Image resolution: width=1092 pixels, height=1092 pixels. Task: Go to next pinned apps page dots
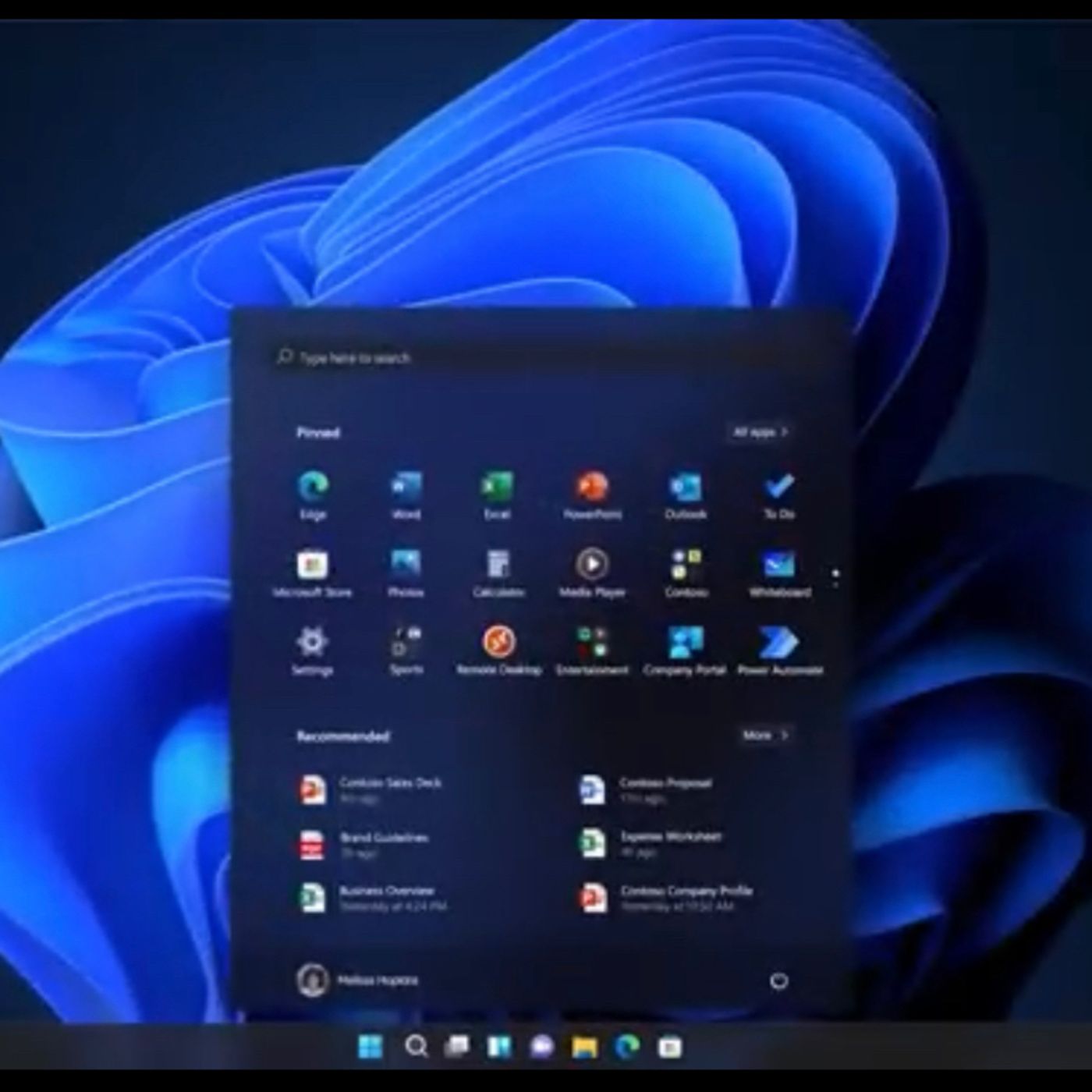[x=835, y=579]
